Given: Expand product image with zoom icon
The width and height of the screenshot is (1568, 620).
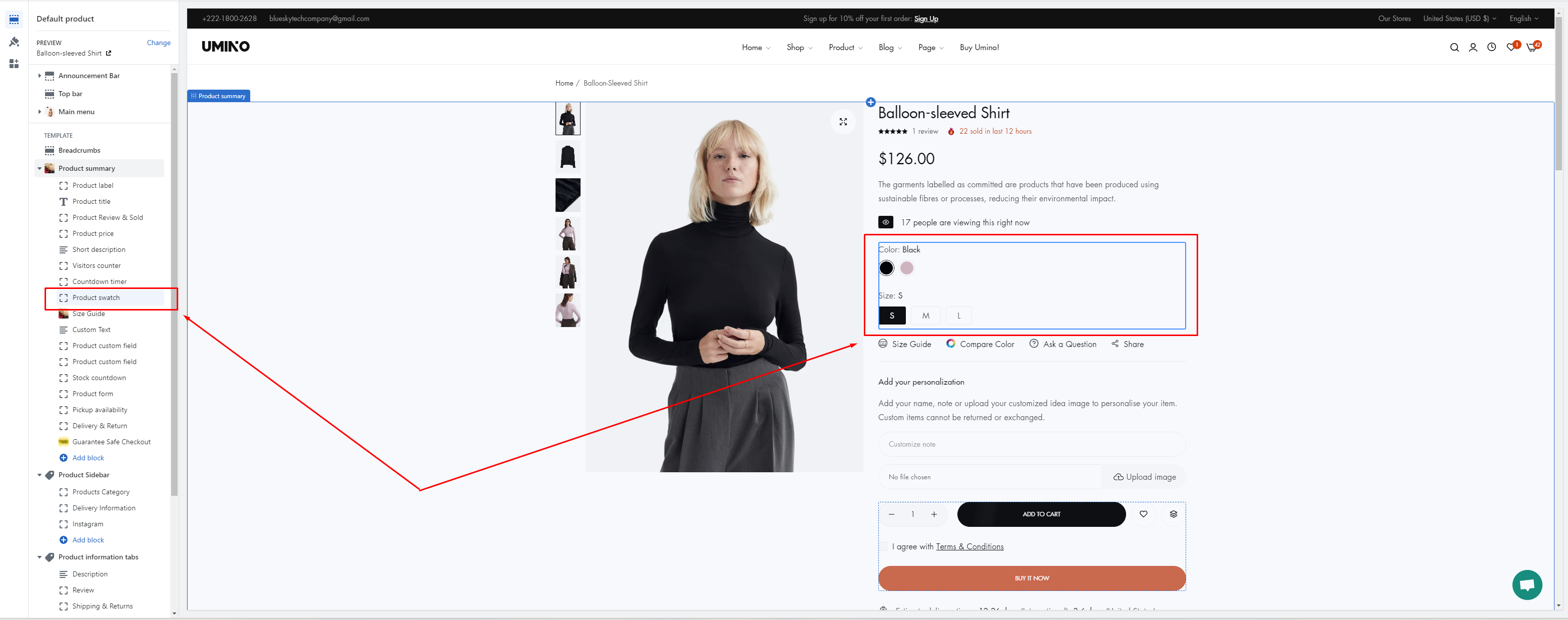Looking at the screenshot, I should point(843,122).
